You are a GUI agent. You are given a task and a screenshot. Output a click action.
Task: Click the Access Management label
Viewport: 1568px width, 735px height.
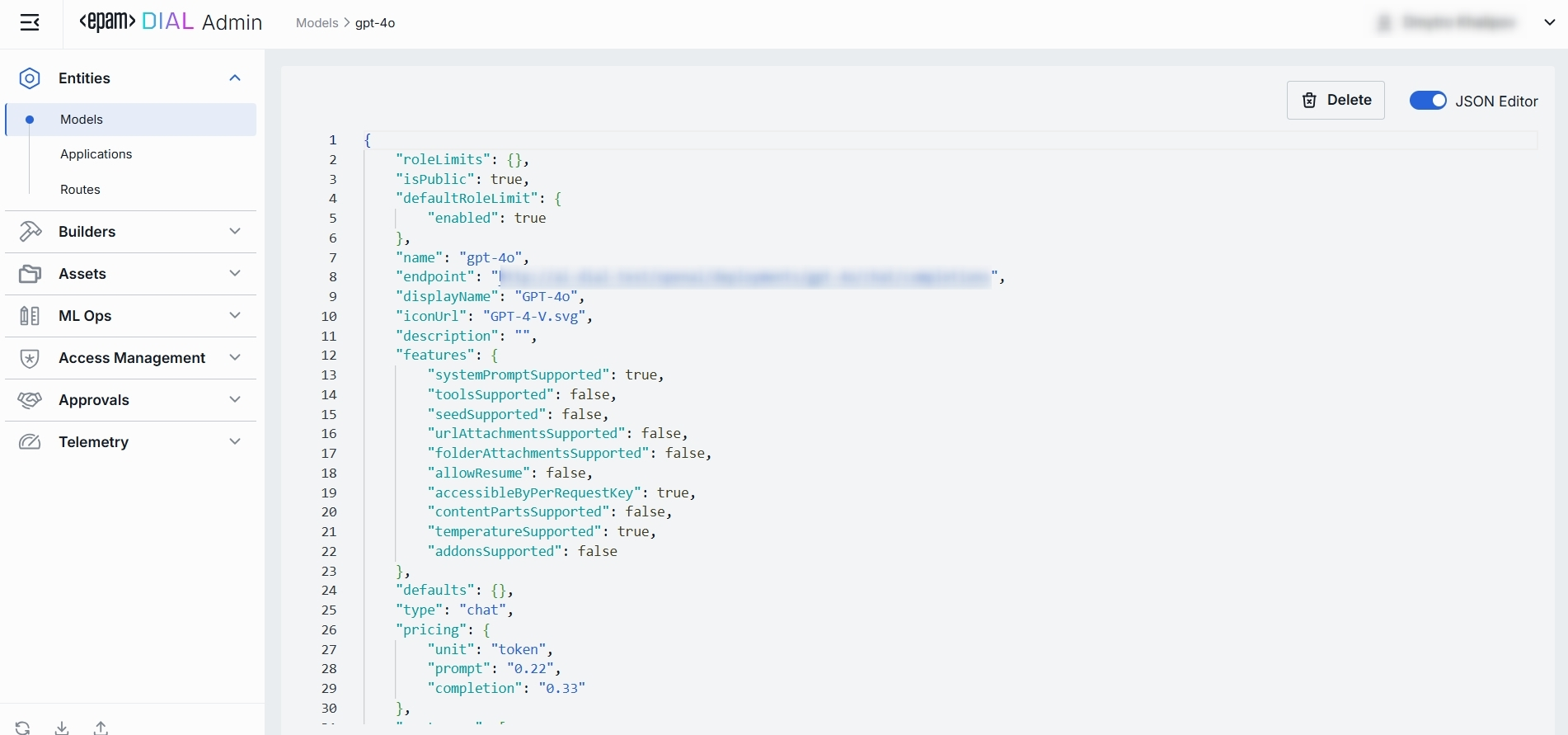coord(132,358)
